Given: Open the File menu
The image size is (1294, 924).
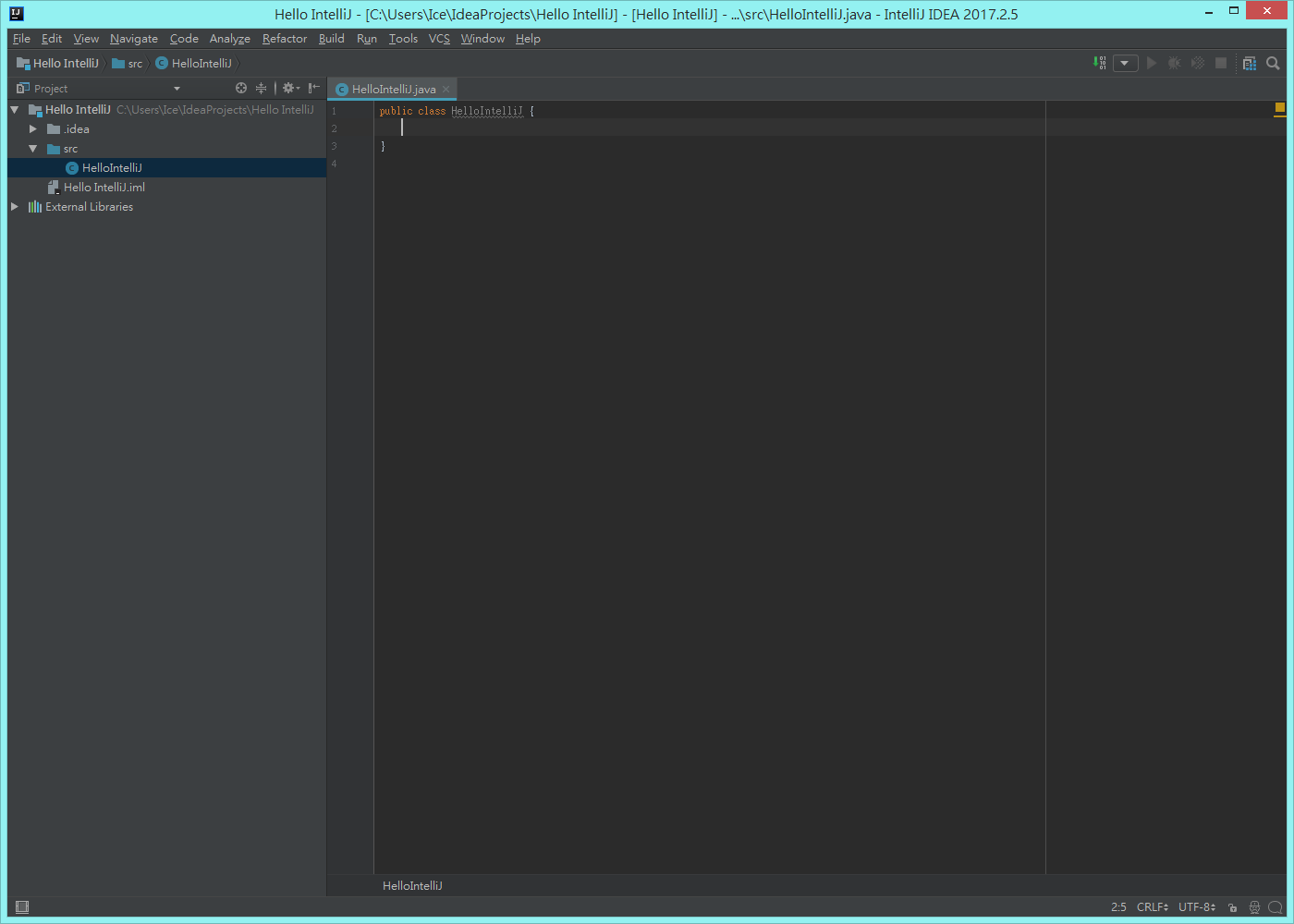Looking at the screenshot, I should (22, 39).
